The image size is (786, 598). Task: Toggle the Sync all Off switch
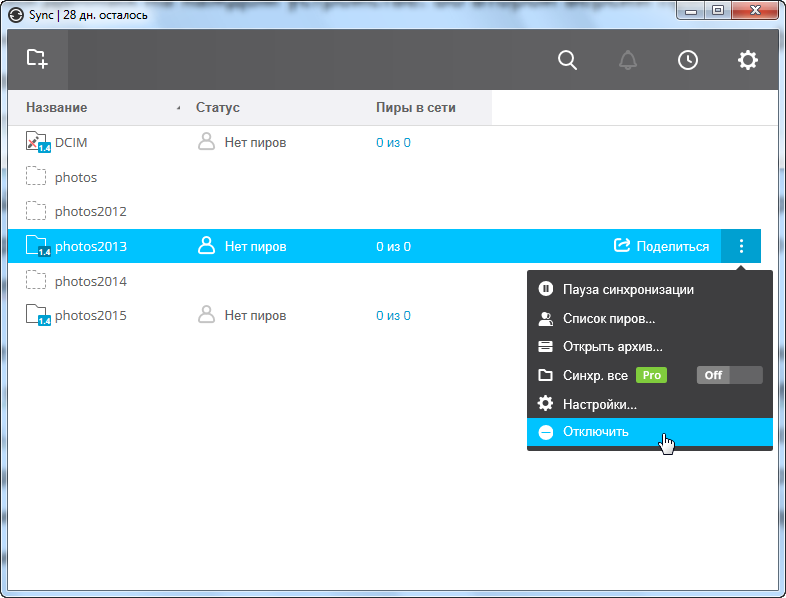729,375
